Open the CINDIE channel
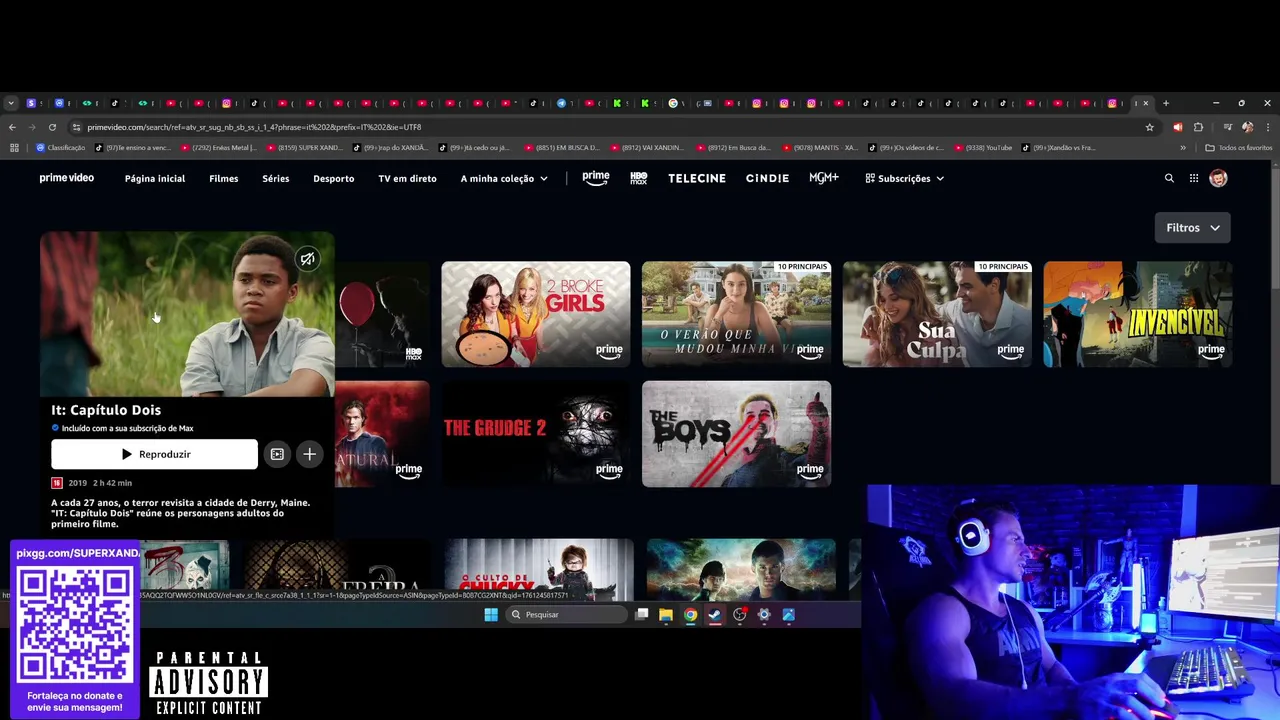 (767, 178)
